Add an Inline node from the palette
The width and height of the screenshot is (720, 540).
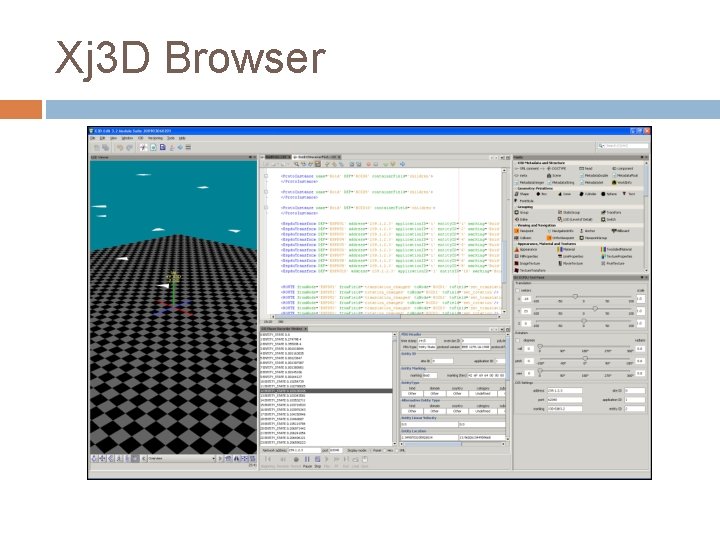[x=522, y=219]
